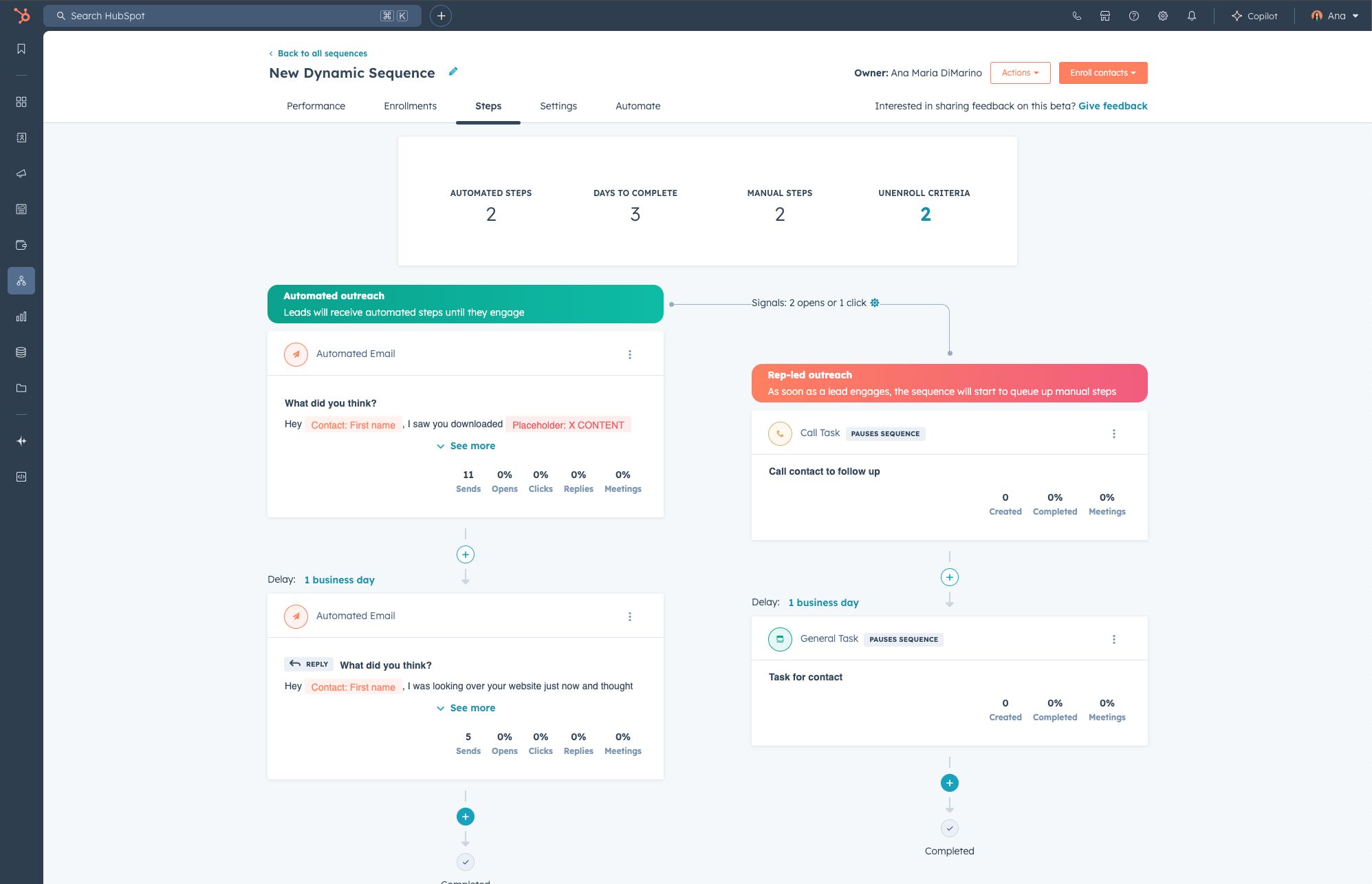Click the general task icon in rep-led outreach
Image resolution: width=1372 pixels, height=884 pixels.
coord(779,638)
